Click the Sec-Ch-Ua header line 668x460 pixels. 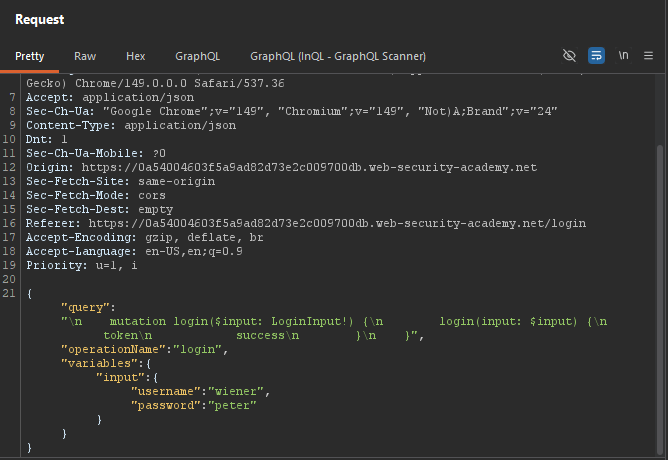click(x=291, y=111)
